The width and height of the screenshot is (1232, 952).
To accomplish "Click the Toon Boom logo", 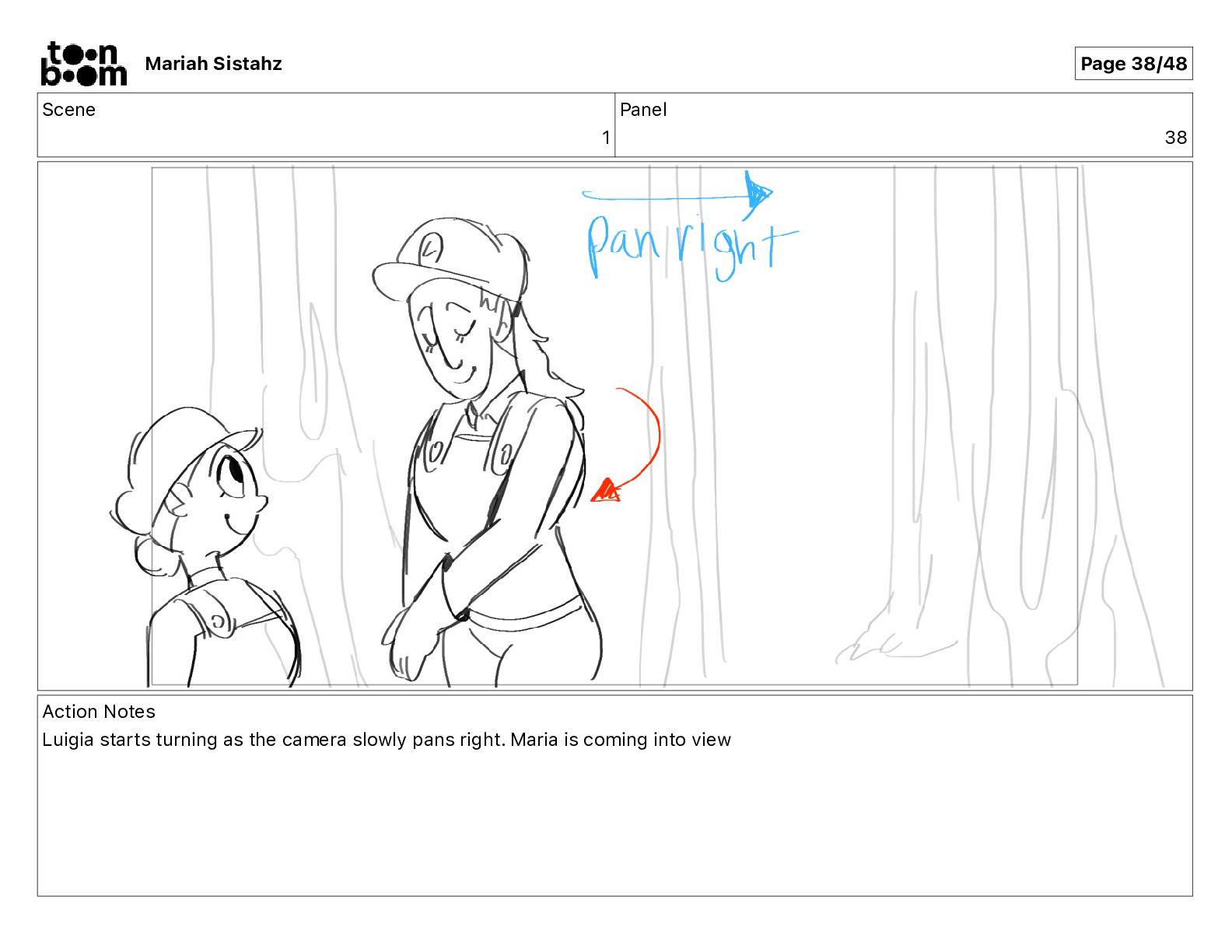I will (83, 63).
